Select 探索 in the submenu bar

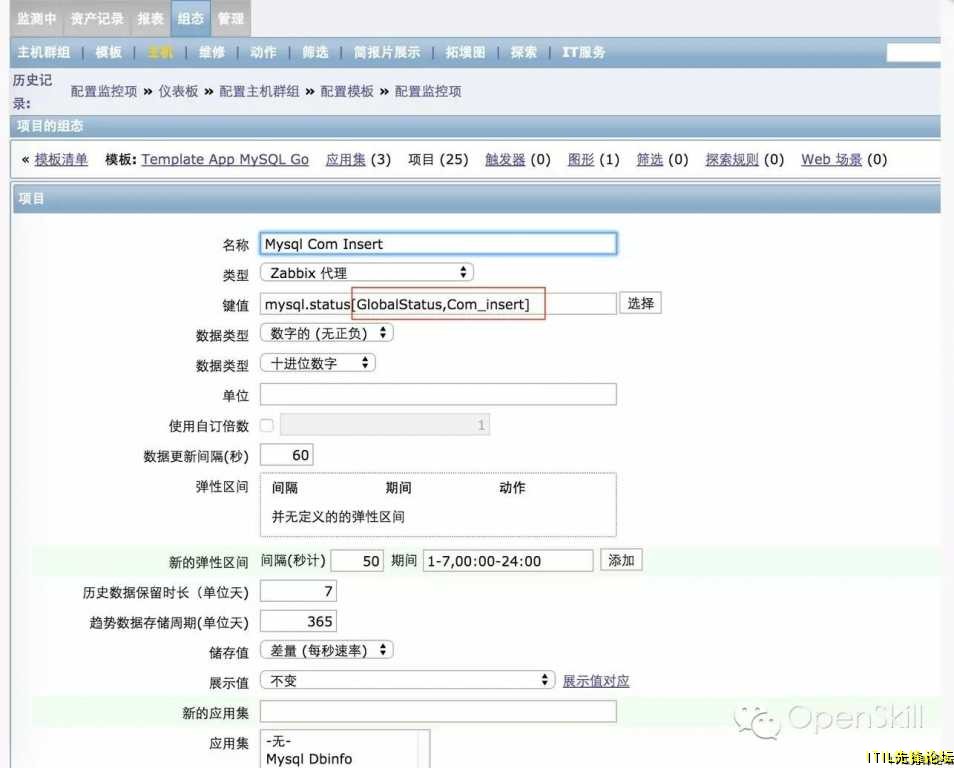pyautogui.click(x=524, y=52)
